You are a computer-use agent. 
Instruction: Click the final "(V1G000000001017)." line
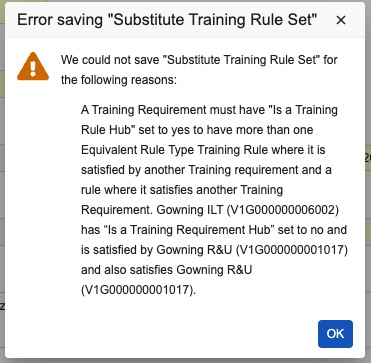138,290
